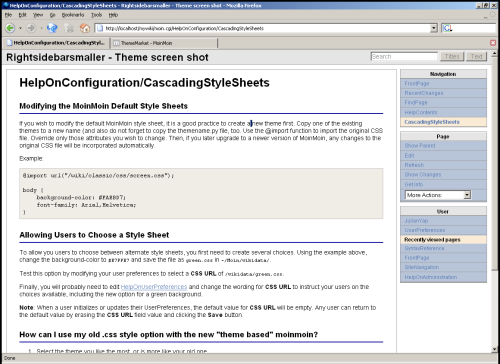Click the Navigation panel header
500x364 pixels.
click(x=443, y=74)
